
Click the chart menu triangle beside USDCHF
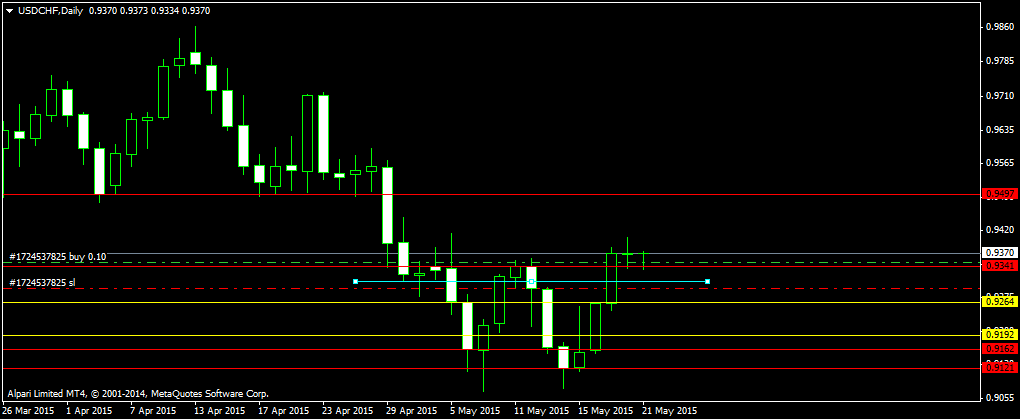pyautogui.click(x=9, y=10)
